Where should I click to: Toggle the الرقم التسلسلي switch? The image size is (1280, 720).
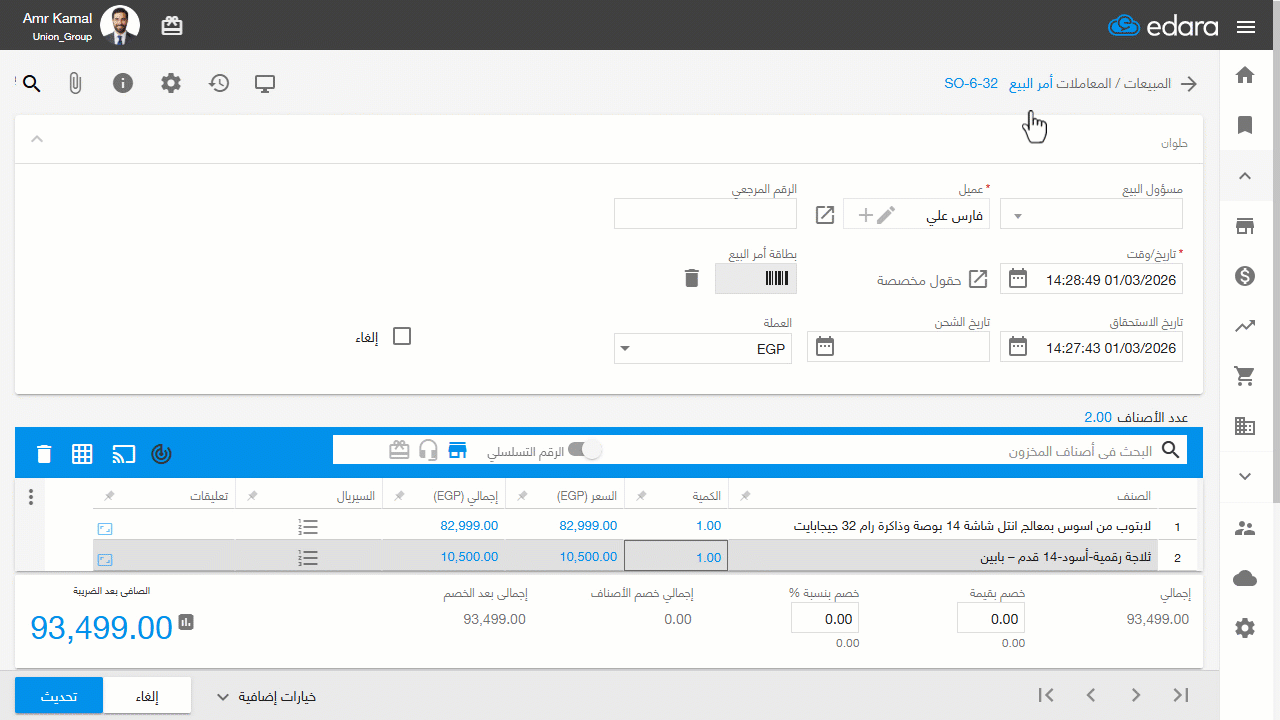[585, 450]
